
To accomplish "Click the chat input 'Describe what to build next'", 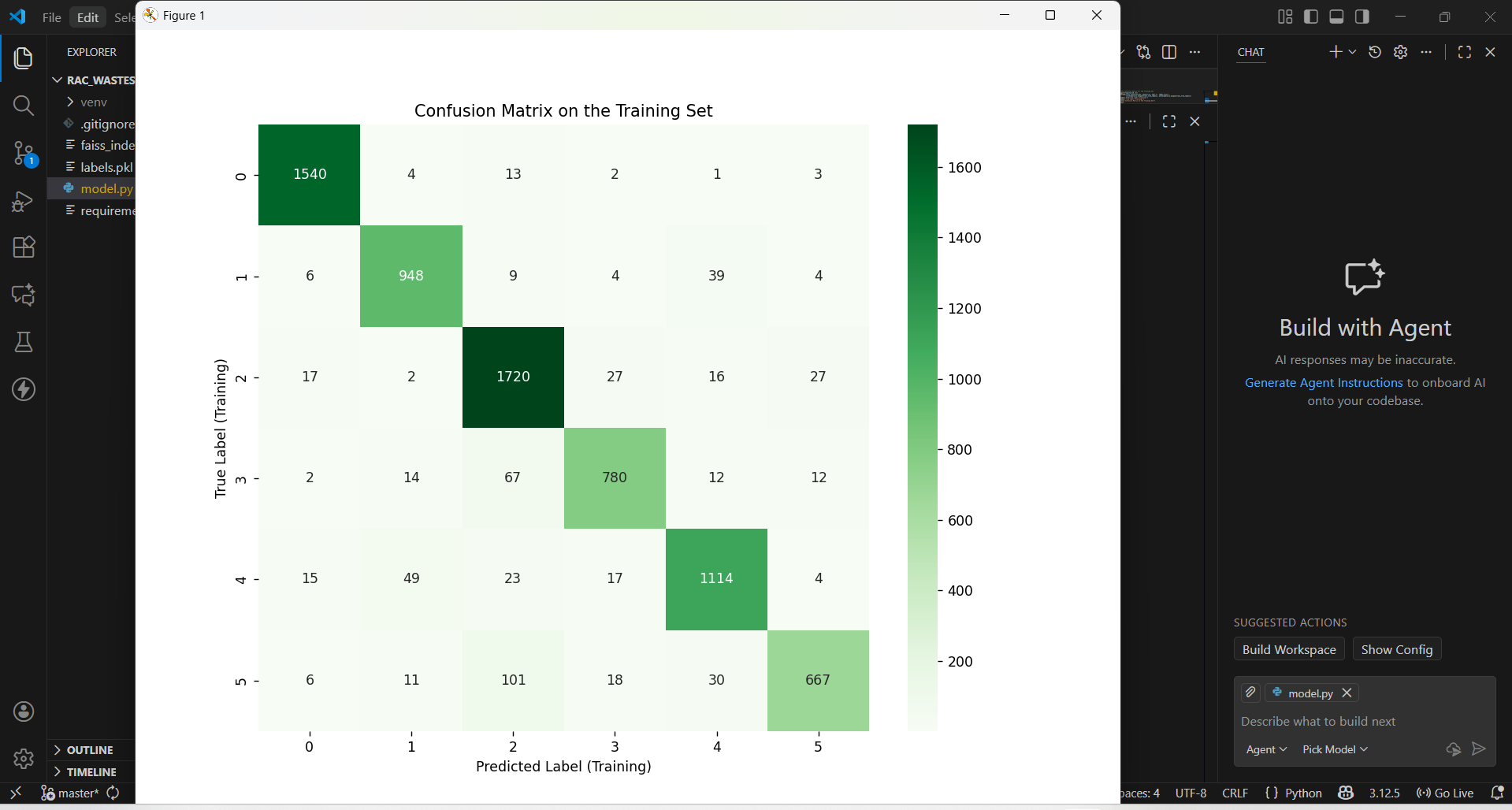I will click(1365, 721).
